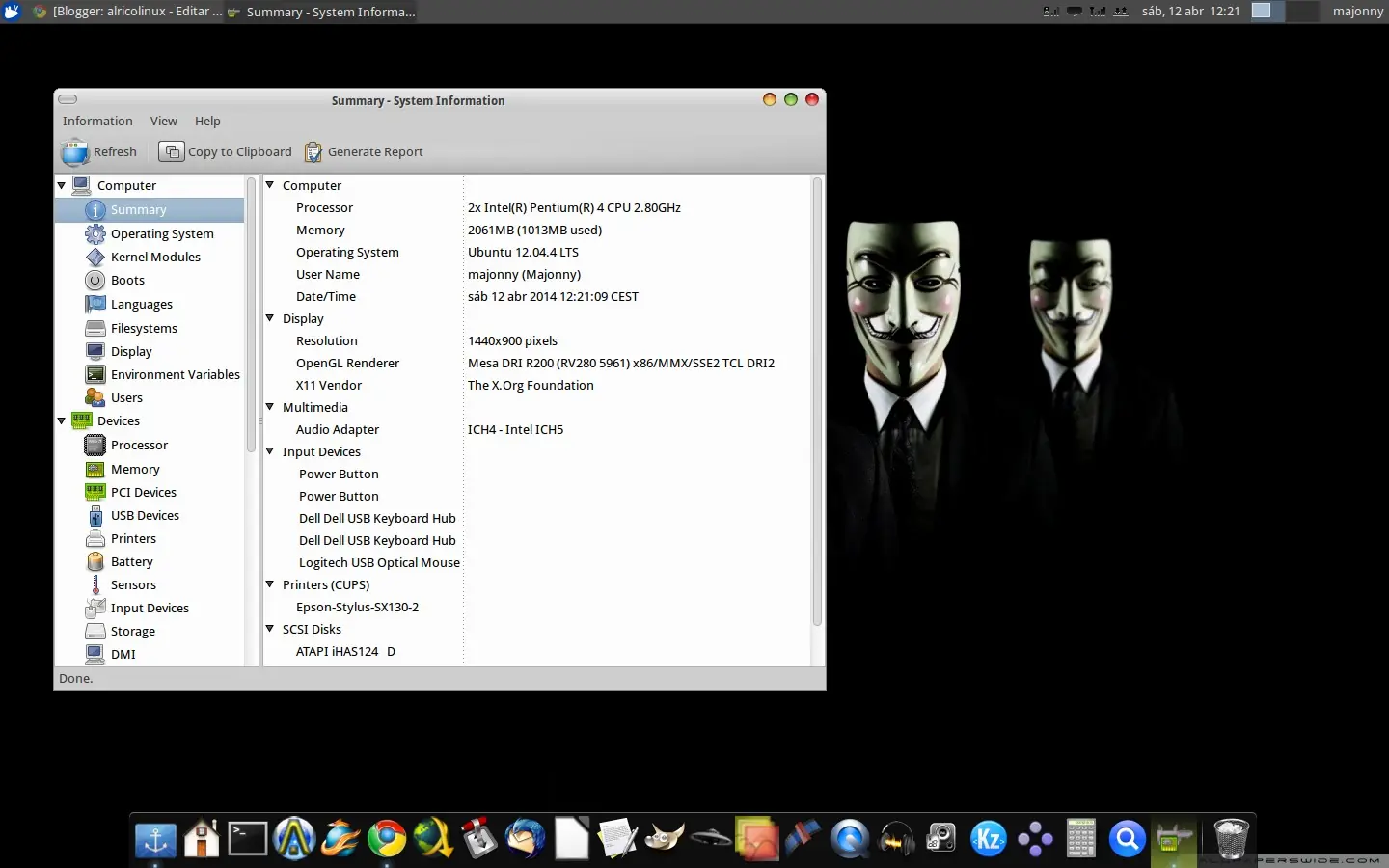
Task: Select the USB Devices sidebar icon
Action: [x=95, y=515]
